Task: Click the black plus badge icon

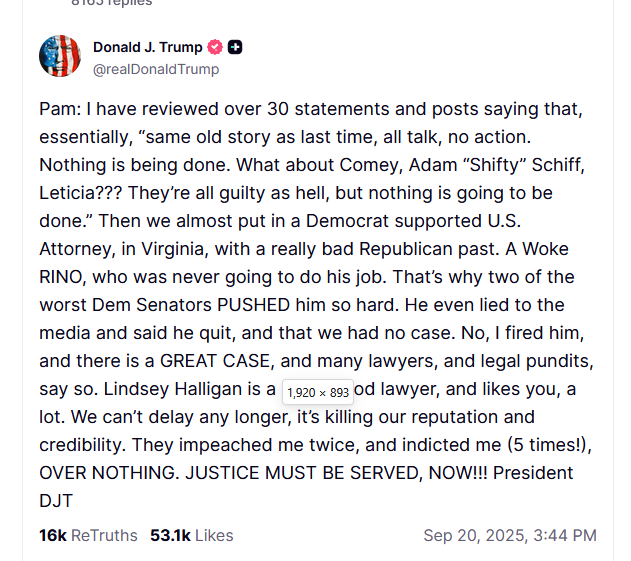Action: (235, 47)
